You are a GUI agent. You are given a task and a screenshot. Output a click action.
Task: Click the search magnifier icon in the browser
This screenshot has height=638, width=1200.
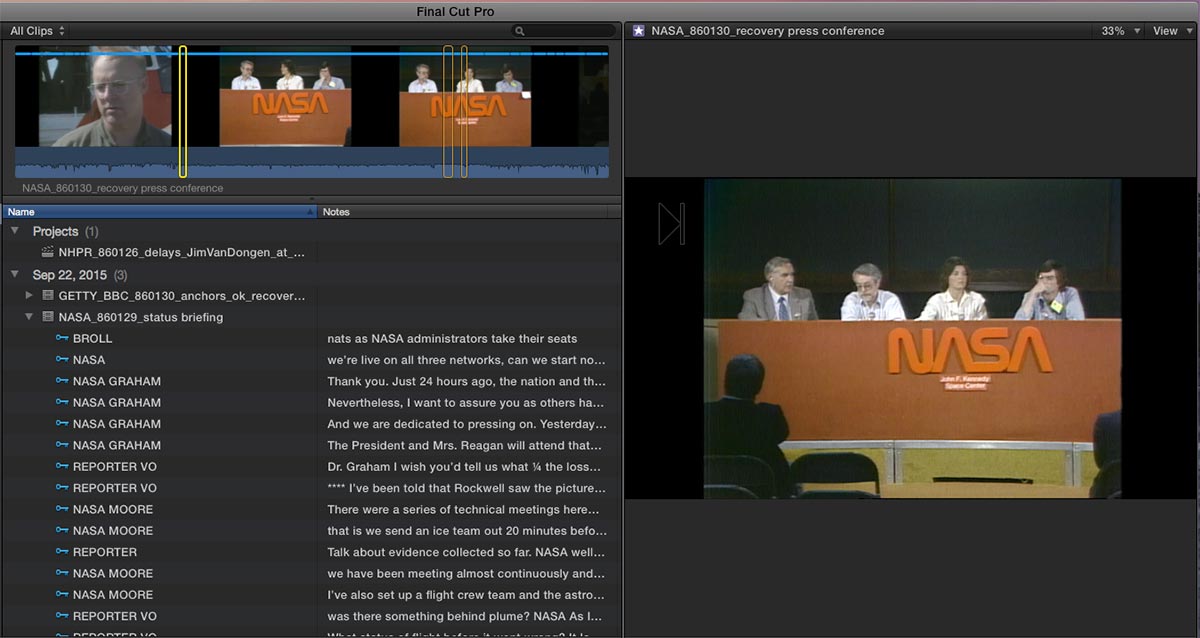pyautogui.click(x=520, y=31)
